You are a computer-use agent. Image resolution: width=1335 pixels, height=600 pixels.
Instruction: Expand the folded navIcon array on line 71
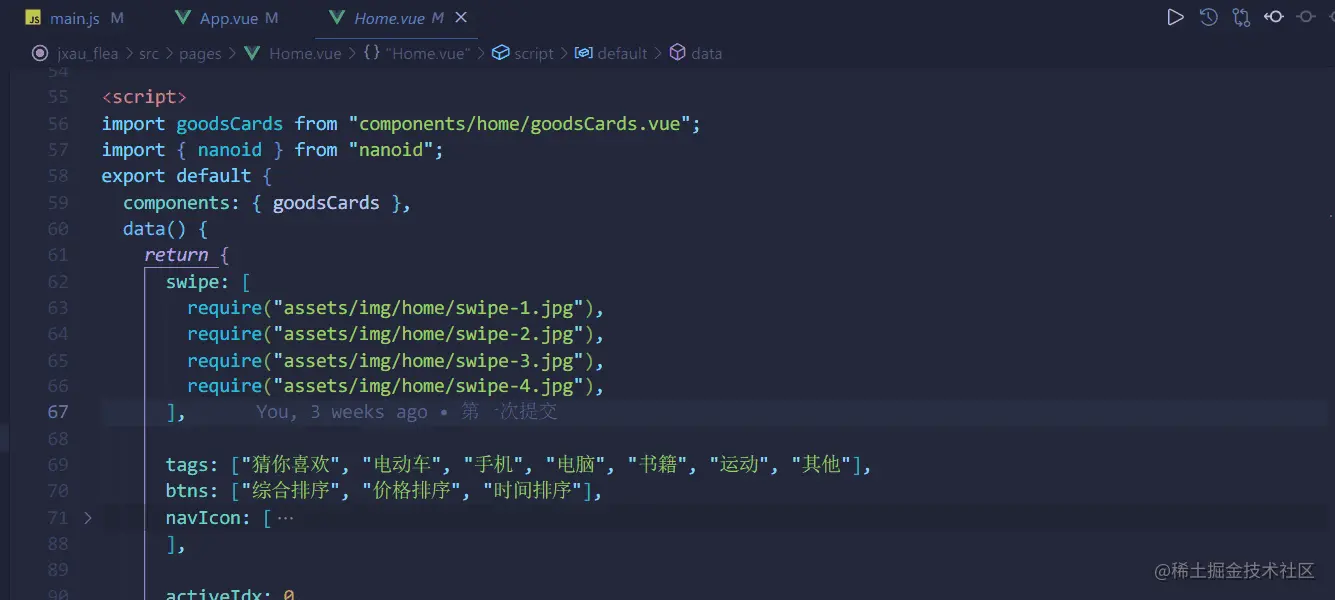tap(88, 518)
